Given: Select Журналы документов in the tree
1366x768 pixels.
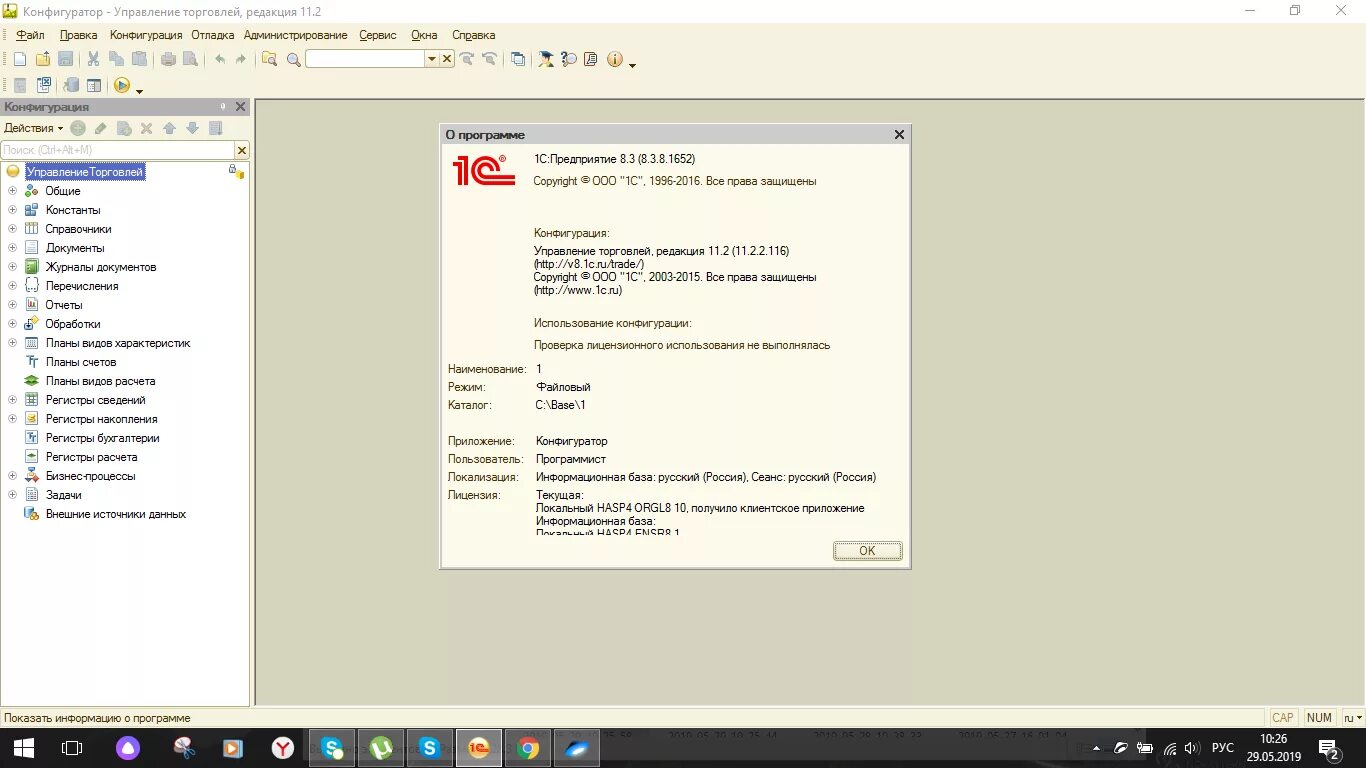Looking at the screenshot, I should (x=101, y=267).
